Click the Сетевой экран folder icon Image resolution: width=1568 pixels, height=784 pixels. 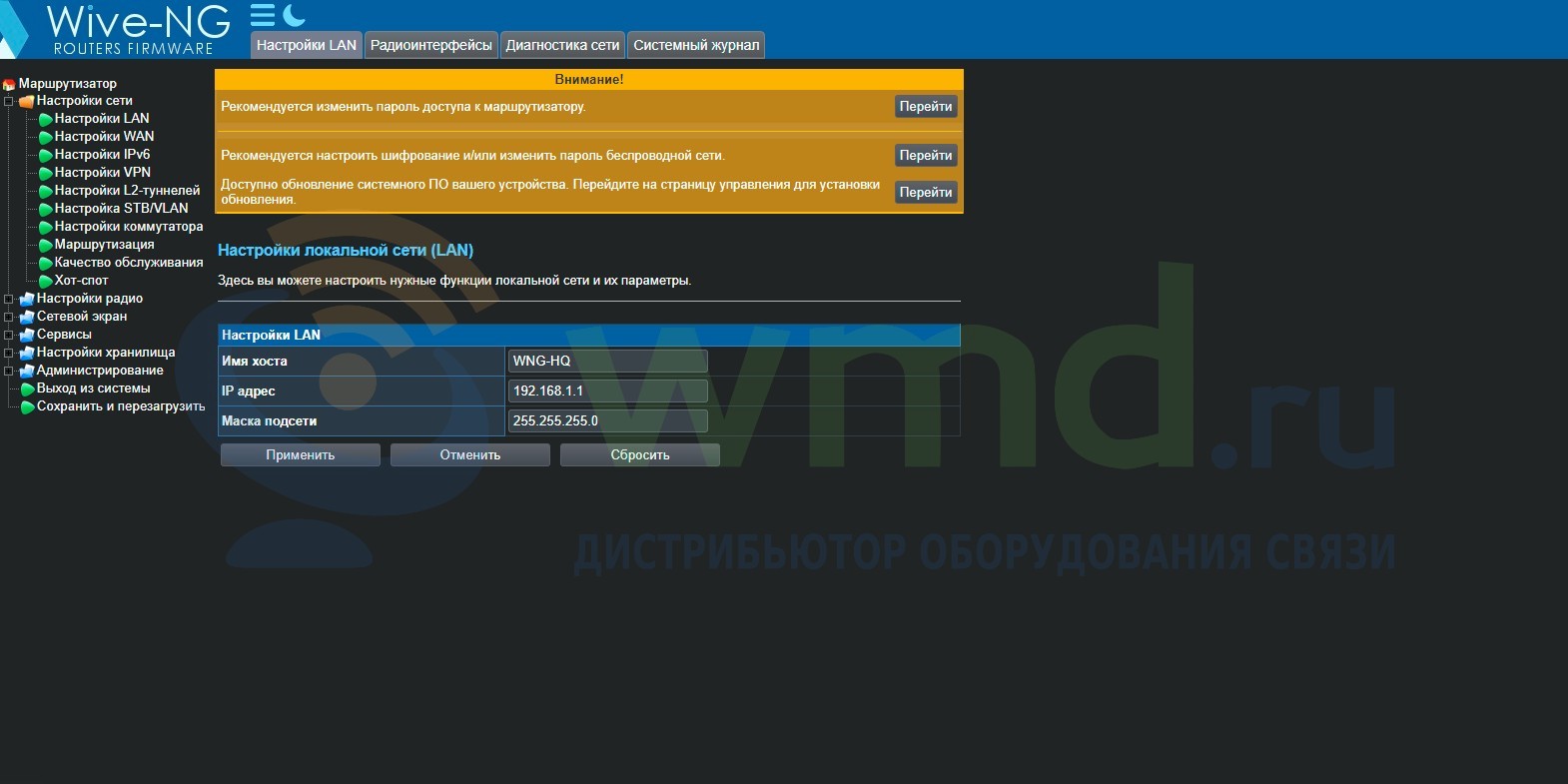[27, 318]
